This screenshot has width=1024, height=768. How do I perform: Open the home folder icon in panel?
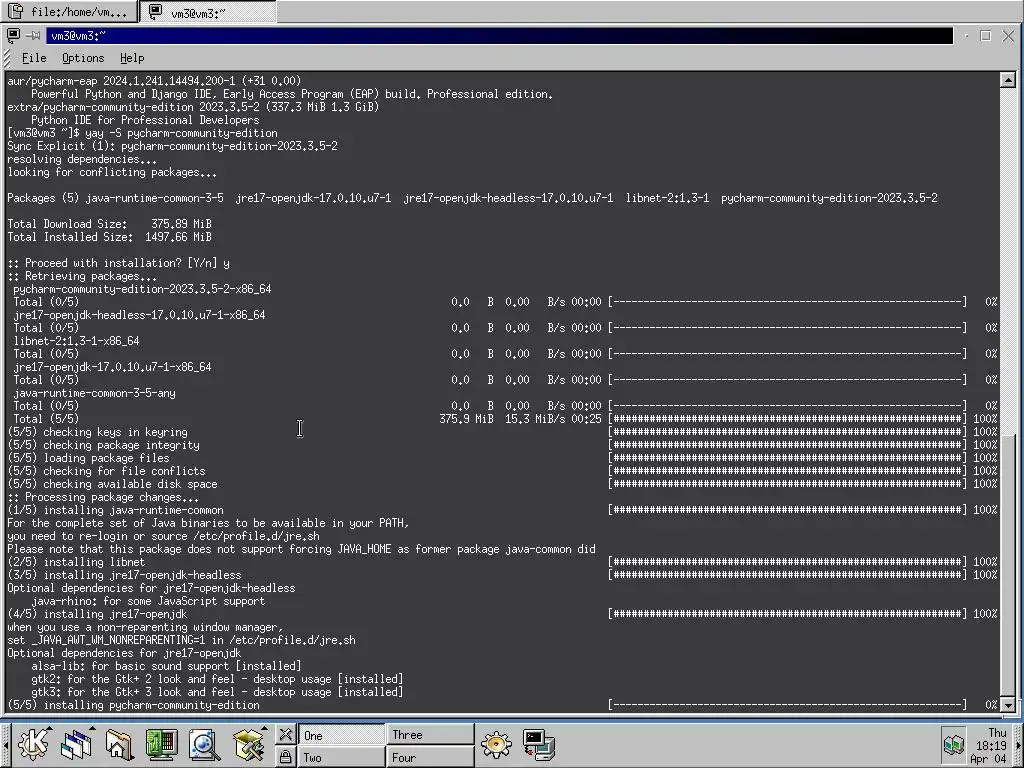pyautogui.click(x=119, y=745)
